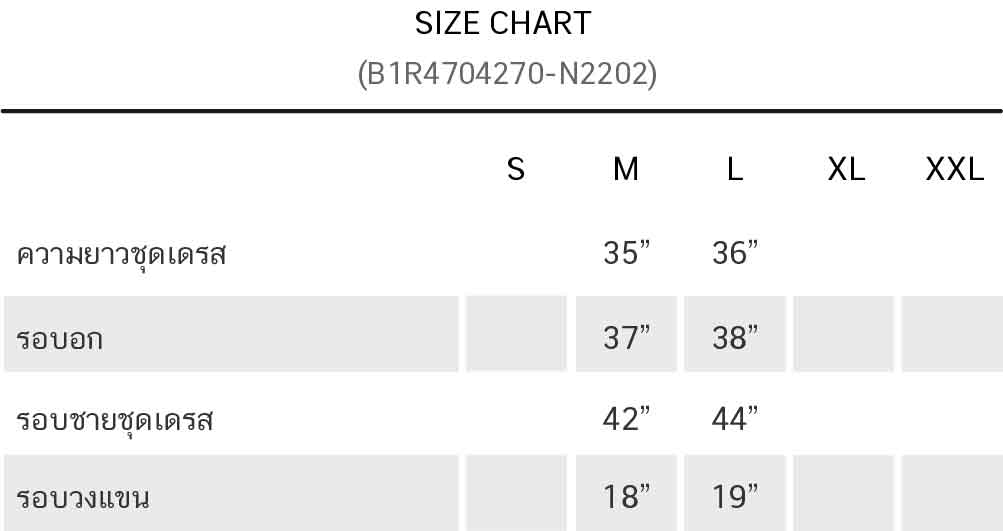
Task: Select the M size column header
Action: 626,170
